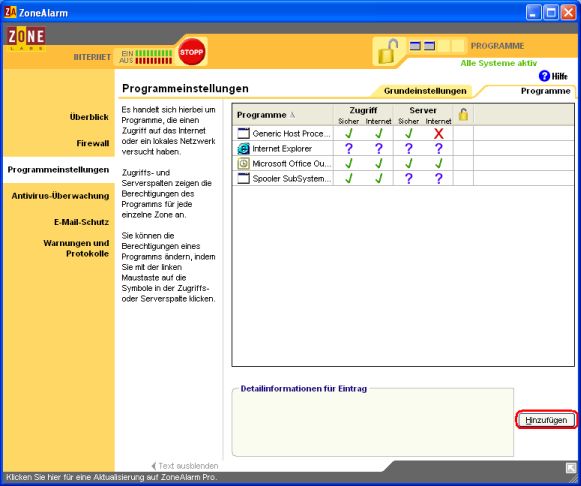Select the Spooler SubSystem... row name

coord(292,179)
